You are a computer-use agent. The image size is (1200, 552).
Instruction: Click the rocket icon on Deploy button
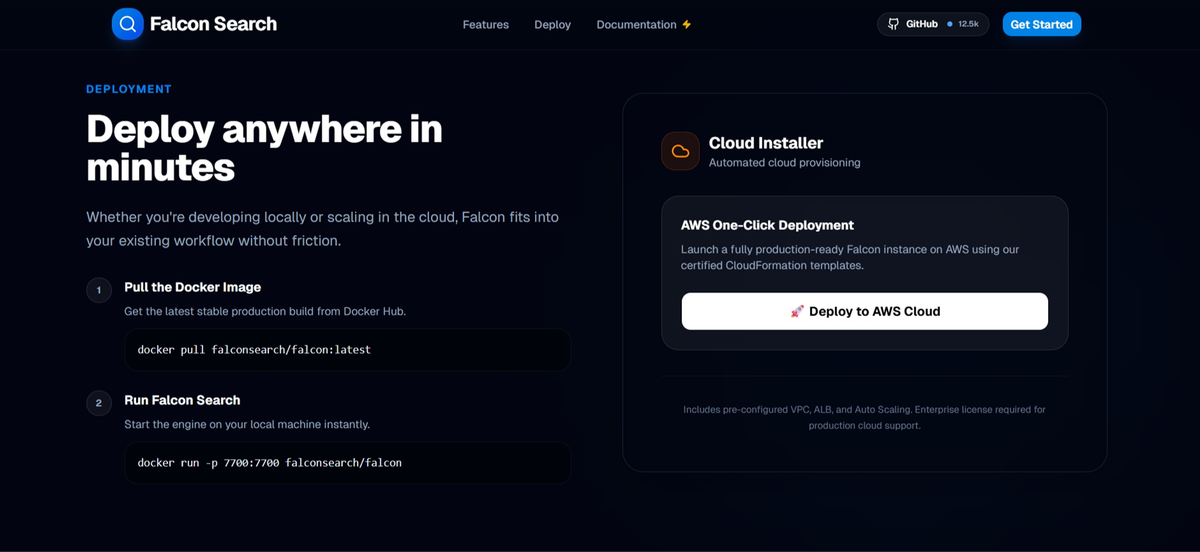[797, 311]
